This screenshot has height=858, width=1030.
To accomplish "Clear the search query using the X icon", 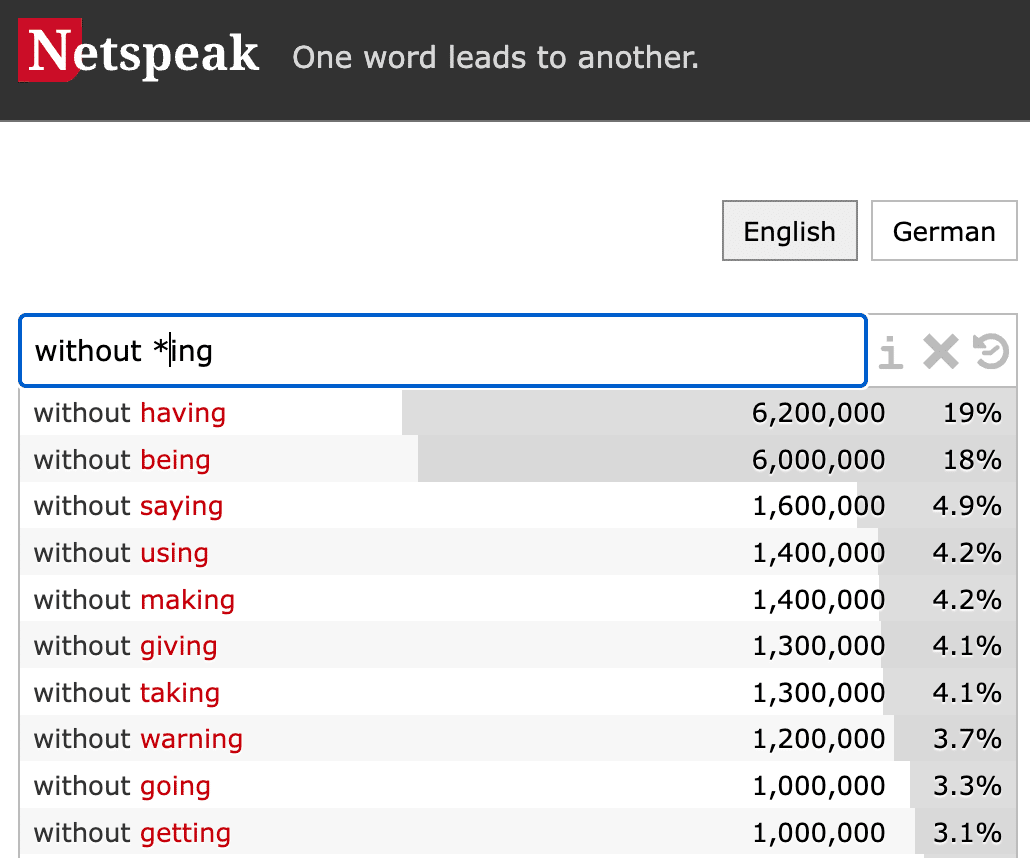I will coord(941,351).
